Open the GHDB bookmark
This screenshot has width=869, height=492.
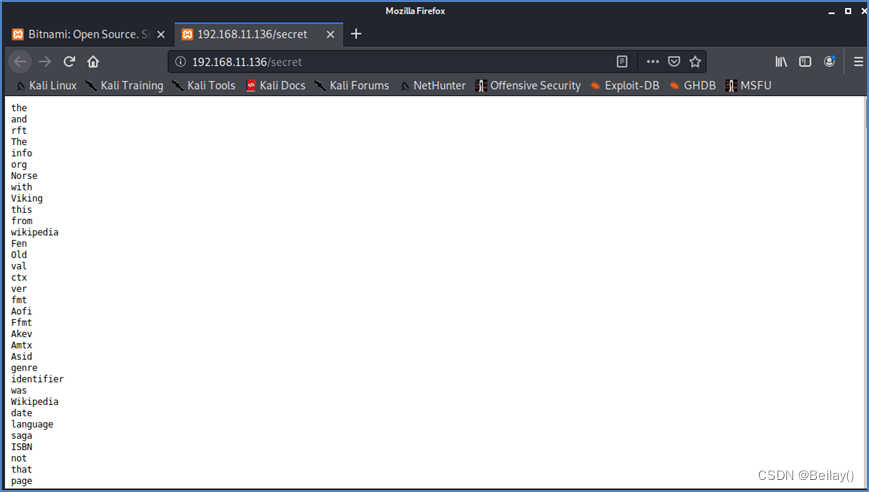click(692, 85)
